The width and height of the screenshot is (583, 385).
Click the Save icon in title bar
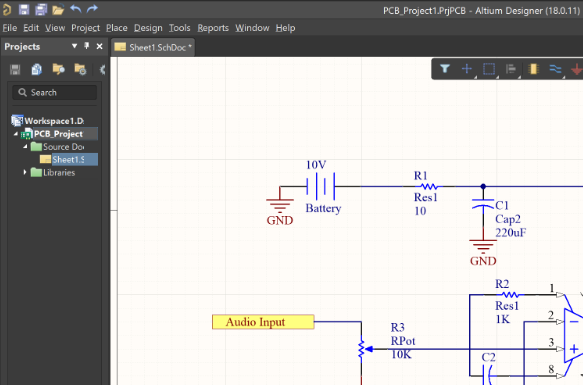click(24, 9)
